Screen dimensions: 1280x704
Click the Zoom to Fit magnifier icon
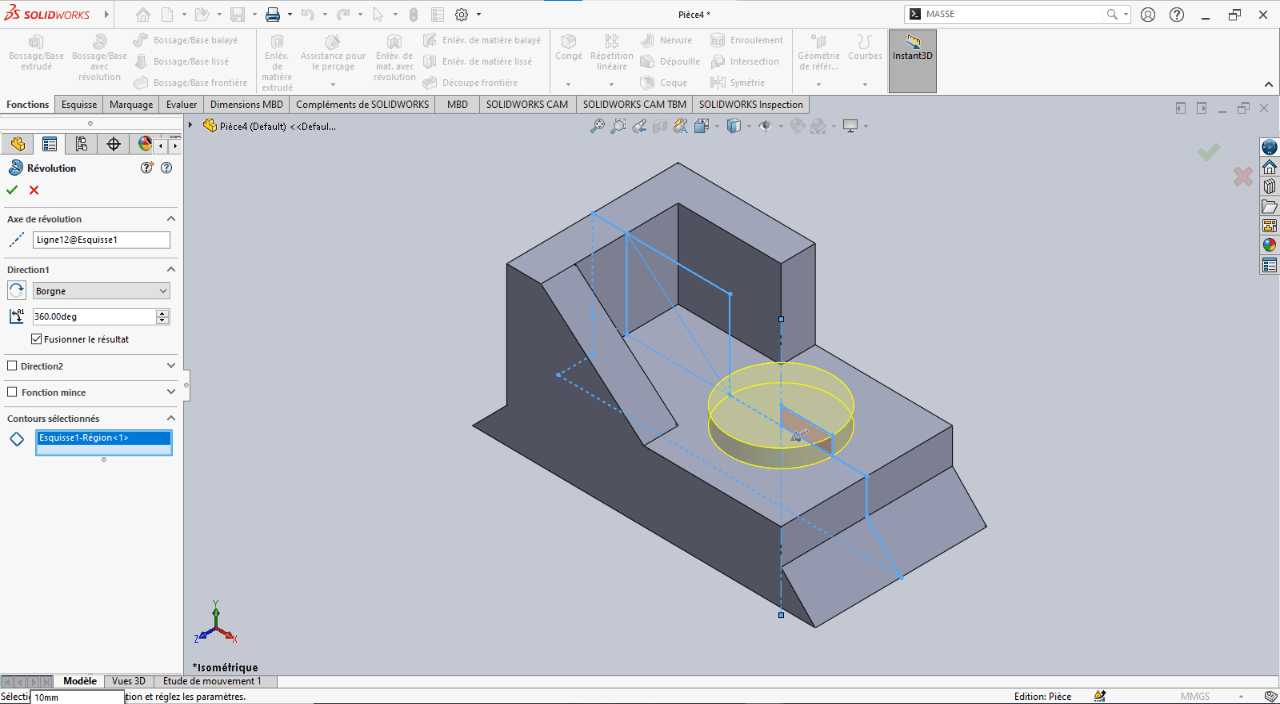tap(597, 126)
